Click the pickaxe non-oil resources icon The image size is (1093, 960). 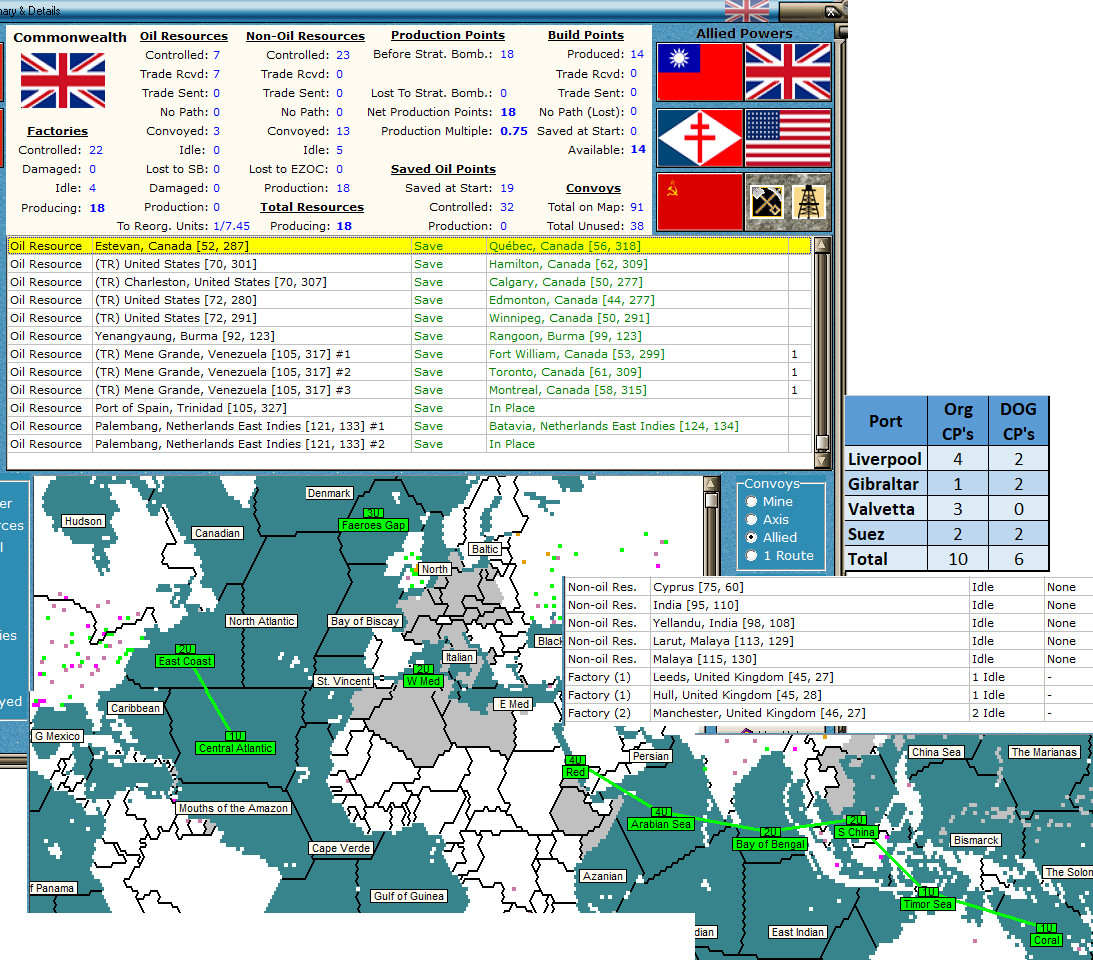(x=766, y=203)
